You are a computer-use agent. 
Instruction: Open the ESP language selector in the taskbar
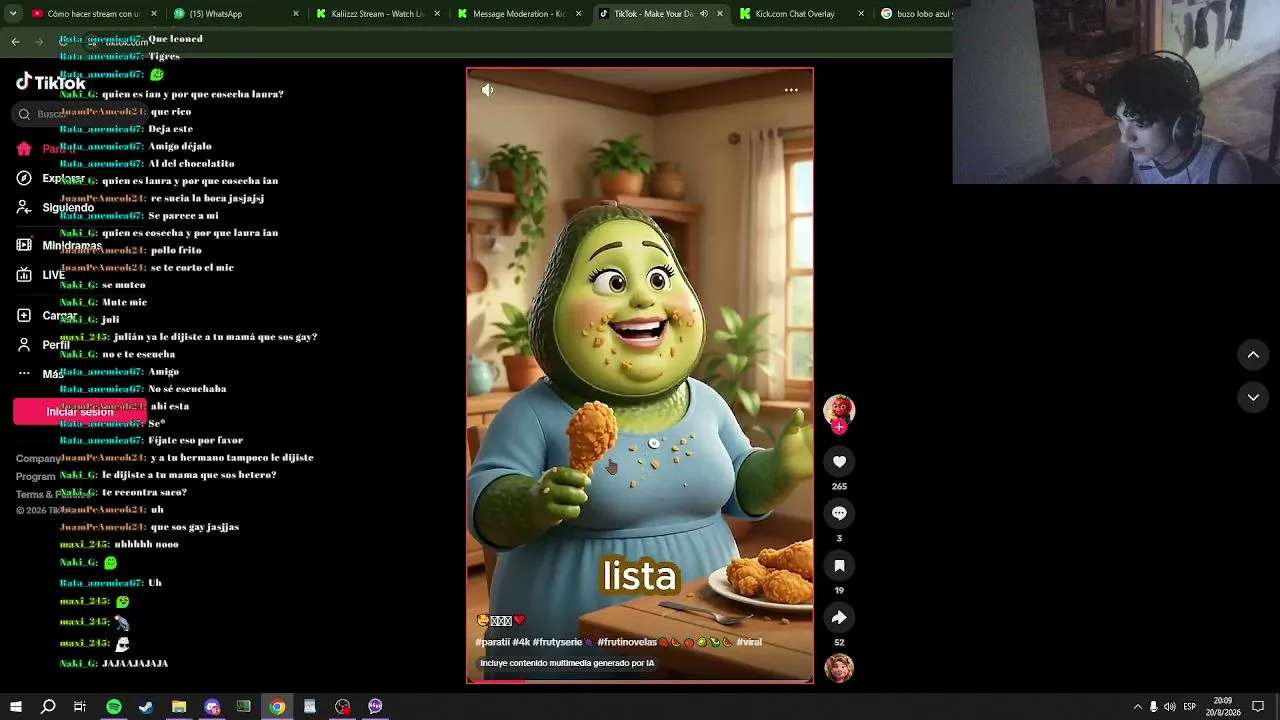pyautogui.click(x=1190, y=707)
